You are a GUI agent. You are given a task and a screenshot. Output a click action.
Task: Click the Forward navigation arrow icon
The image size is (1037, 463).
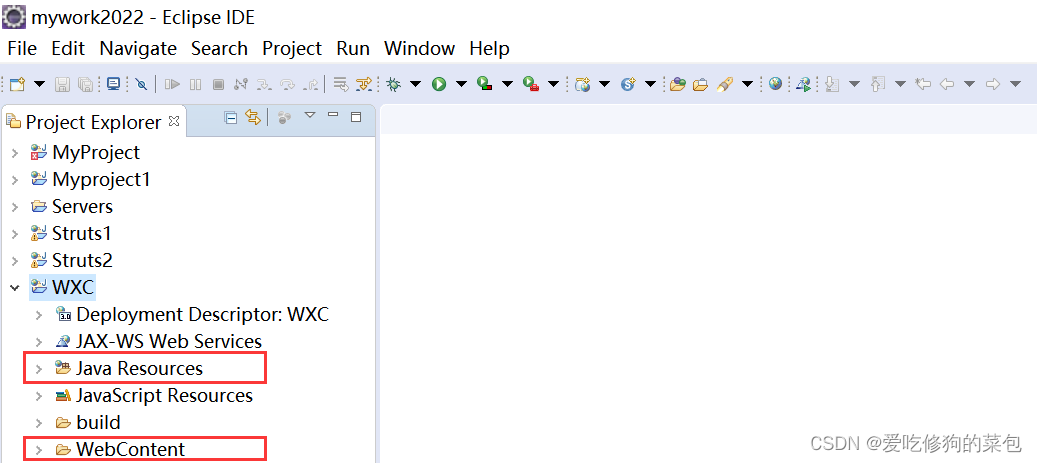993,84
